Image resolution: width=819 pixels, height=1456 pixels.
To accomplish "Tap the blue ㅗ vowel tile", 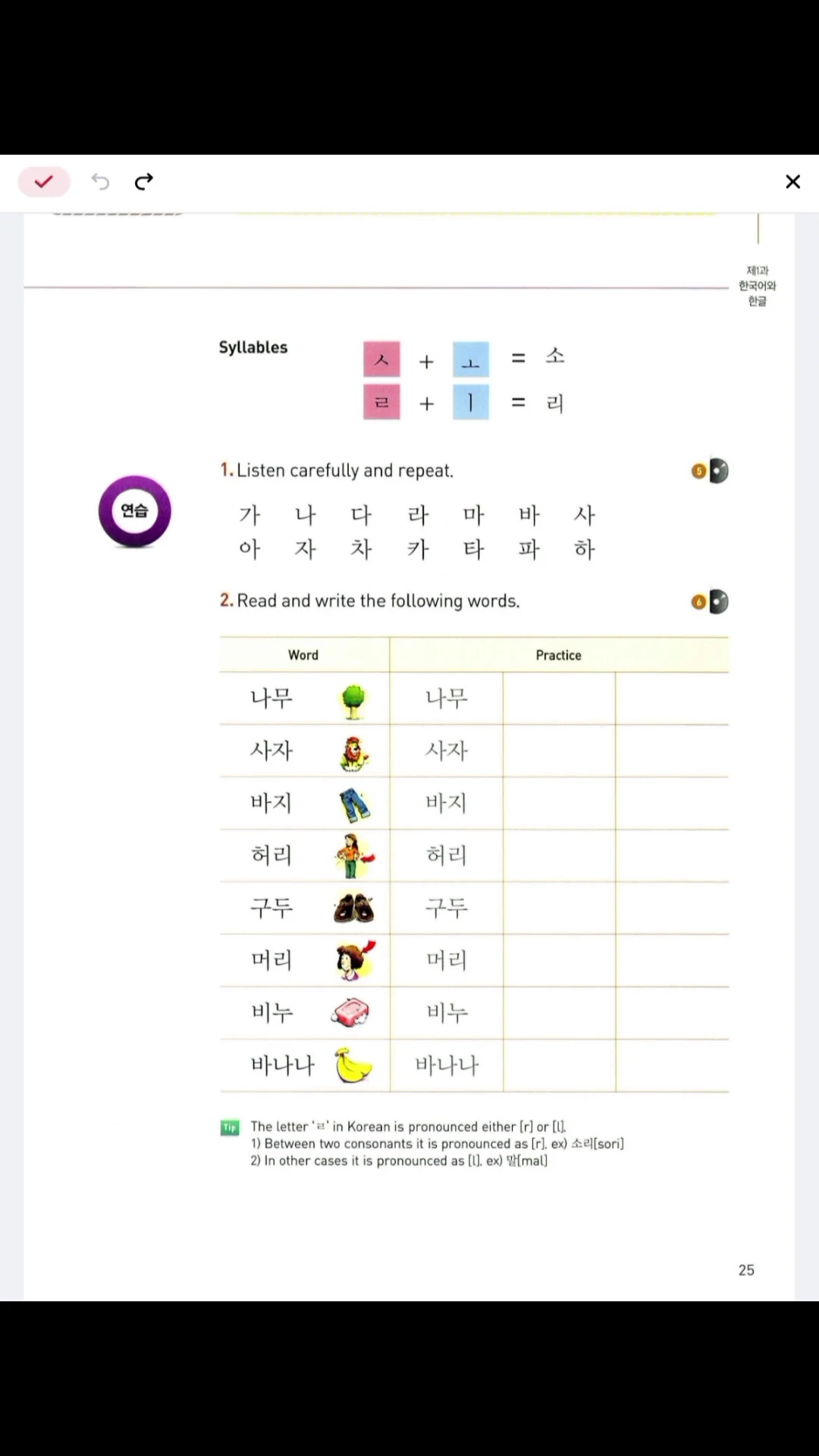I will (x=471, y=359).
